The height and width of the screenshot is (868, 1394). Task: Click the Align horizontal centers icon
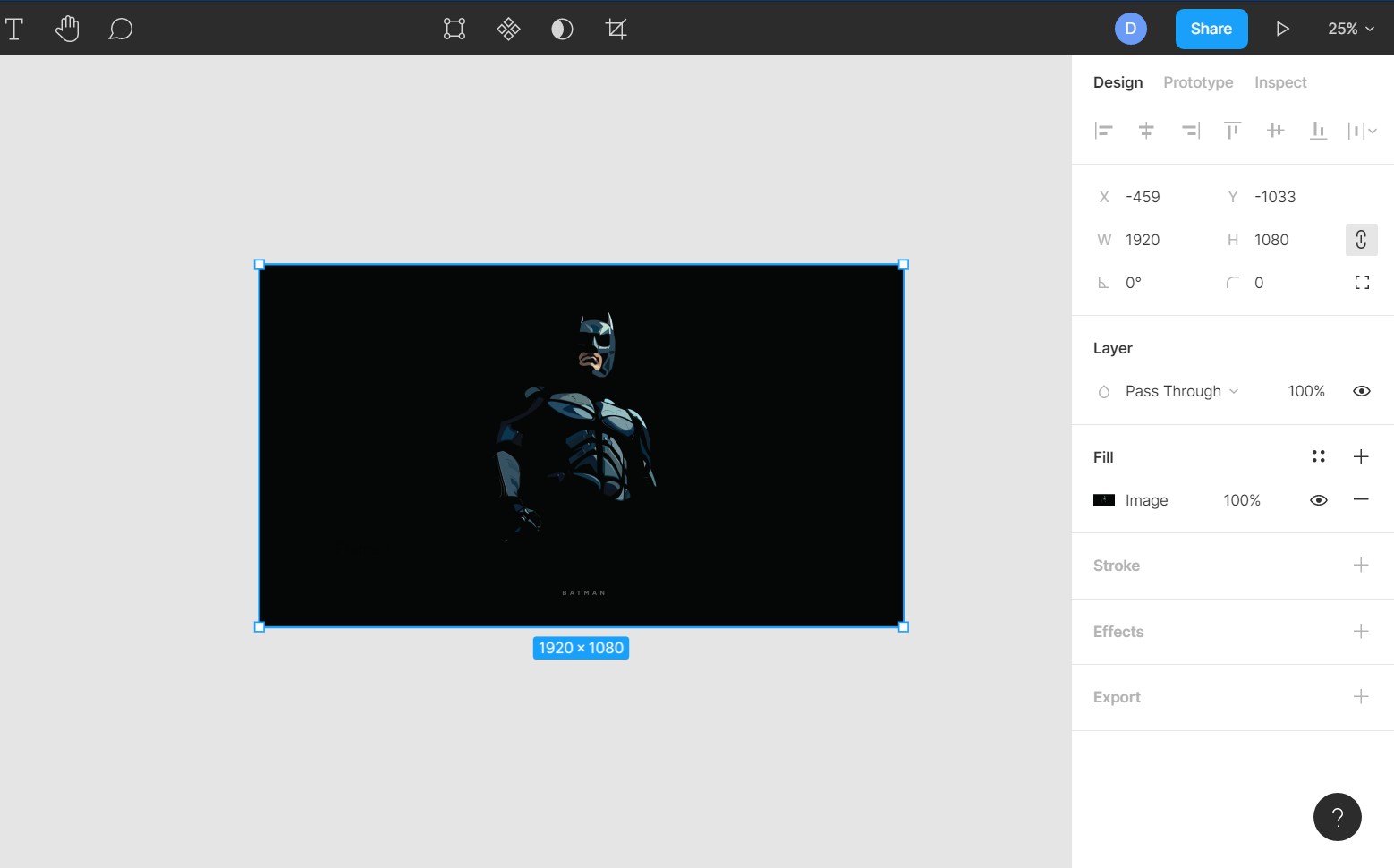point(1146,131)
